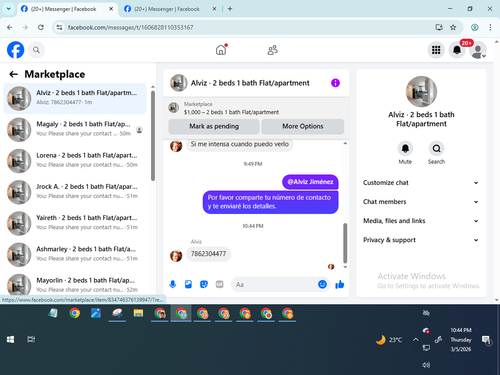The width and height of the screenshot is (500, 375).
Task: Choose a GIF from the GIF icon
Action: coord(219,284)
